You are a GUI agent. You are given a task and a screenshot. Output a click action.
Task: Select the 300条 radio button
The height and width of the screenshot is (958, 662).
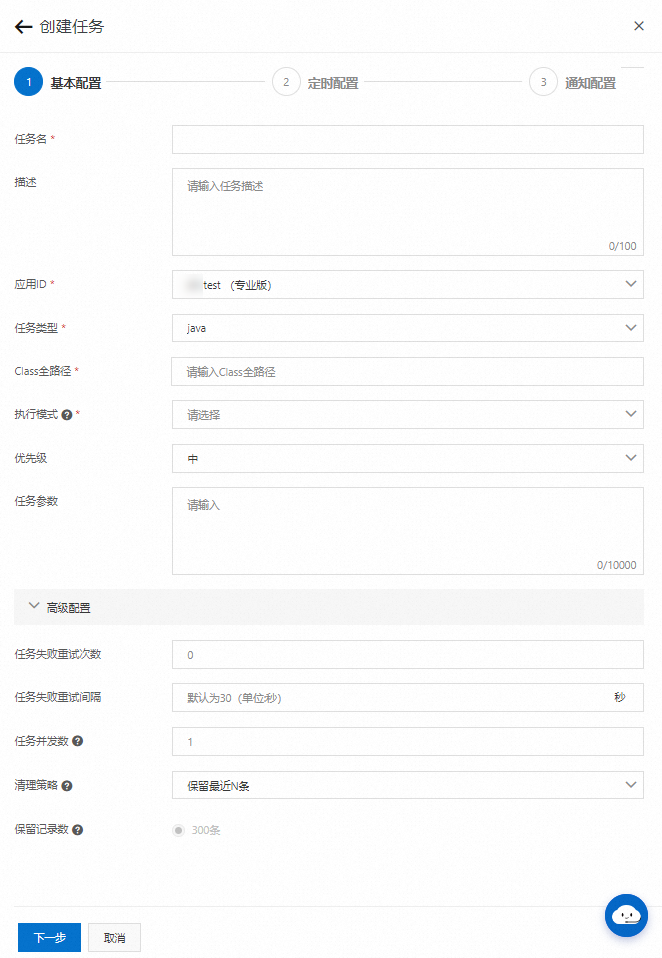tap(178, 830)
